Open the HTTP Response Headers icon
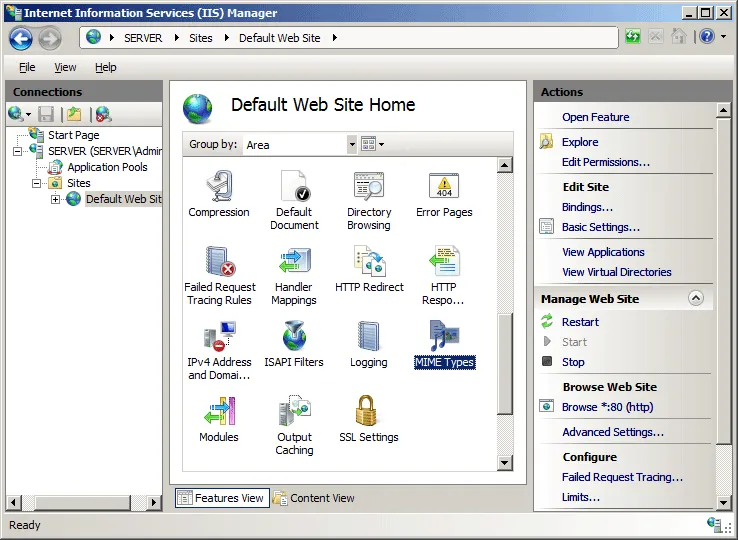The height and width of the screenshot is (540, 738). click(x=444, y=261)
